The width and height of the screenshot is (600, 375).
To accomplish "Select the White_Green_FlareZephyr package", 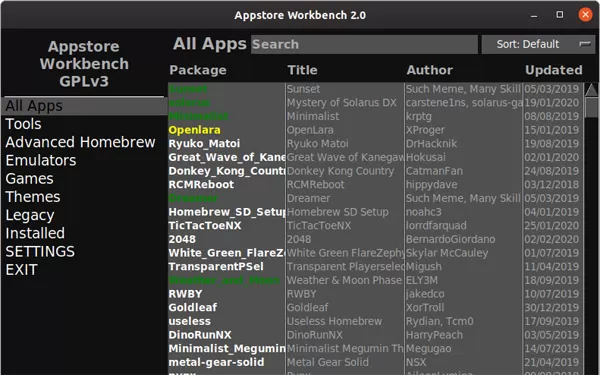I will pyautogui.click(x=227, y=253).
